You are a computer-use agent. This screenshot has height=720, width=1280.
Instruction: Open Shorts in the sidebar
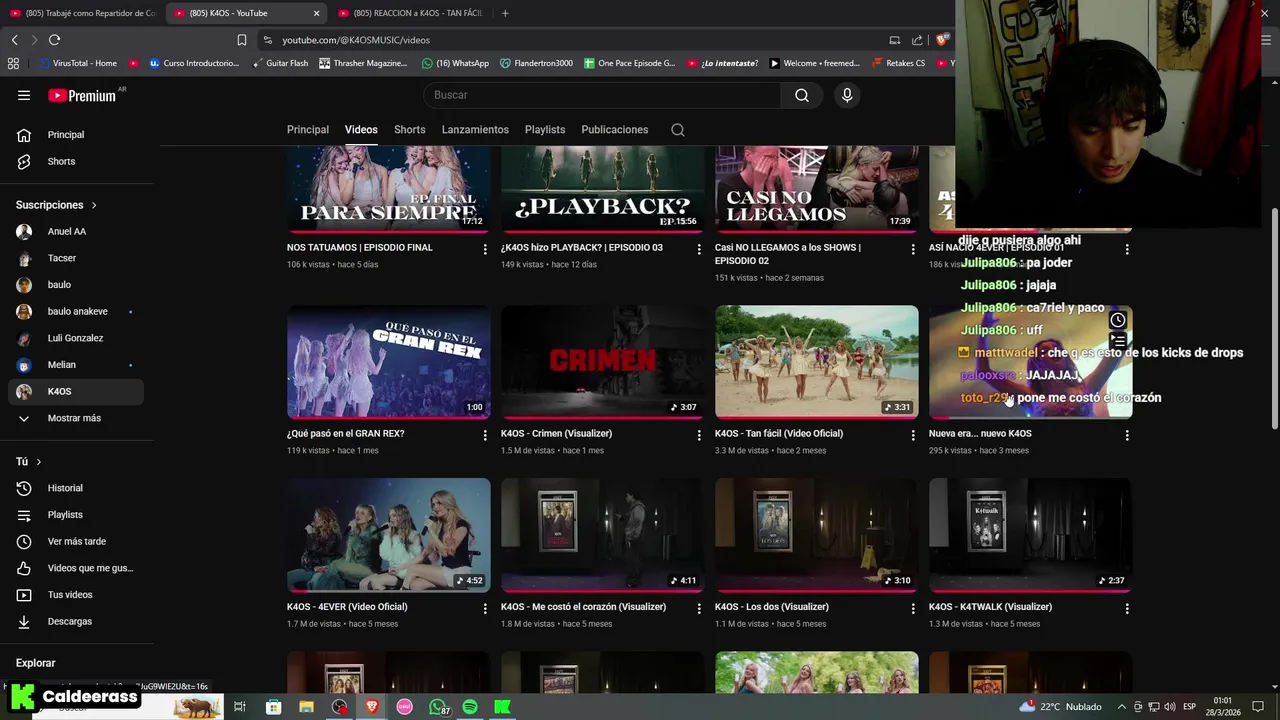[76, 161]
